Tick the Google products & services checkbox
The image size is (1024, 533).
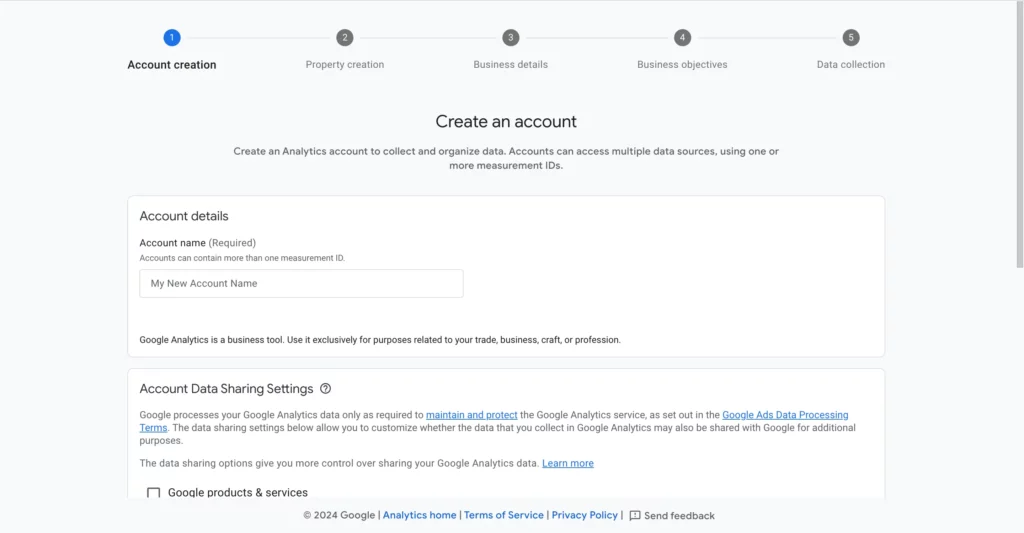[153, 493]
